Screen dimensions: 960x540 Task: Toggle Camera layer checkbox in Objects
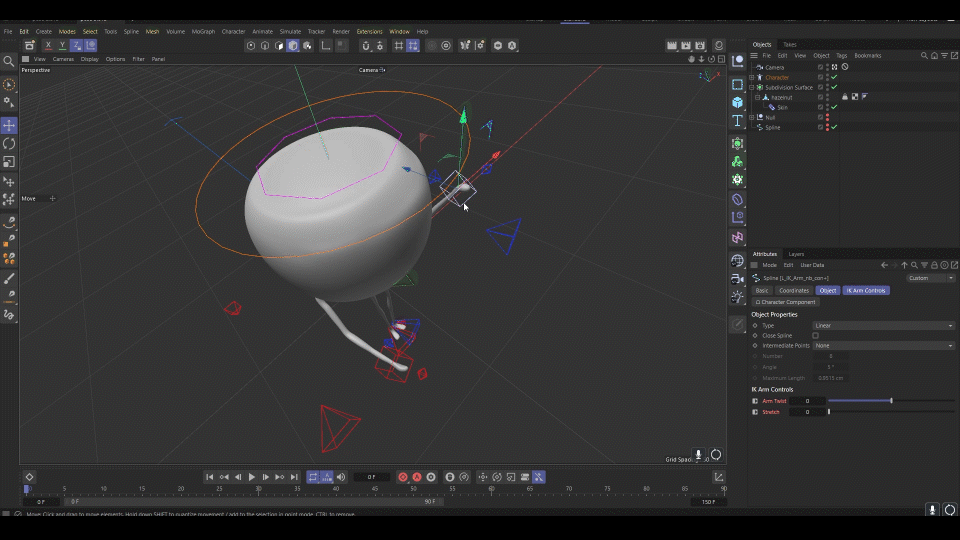click(x=820, y=67)
